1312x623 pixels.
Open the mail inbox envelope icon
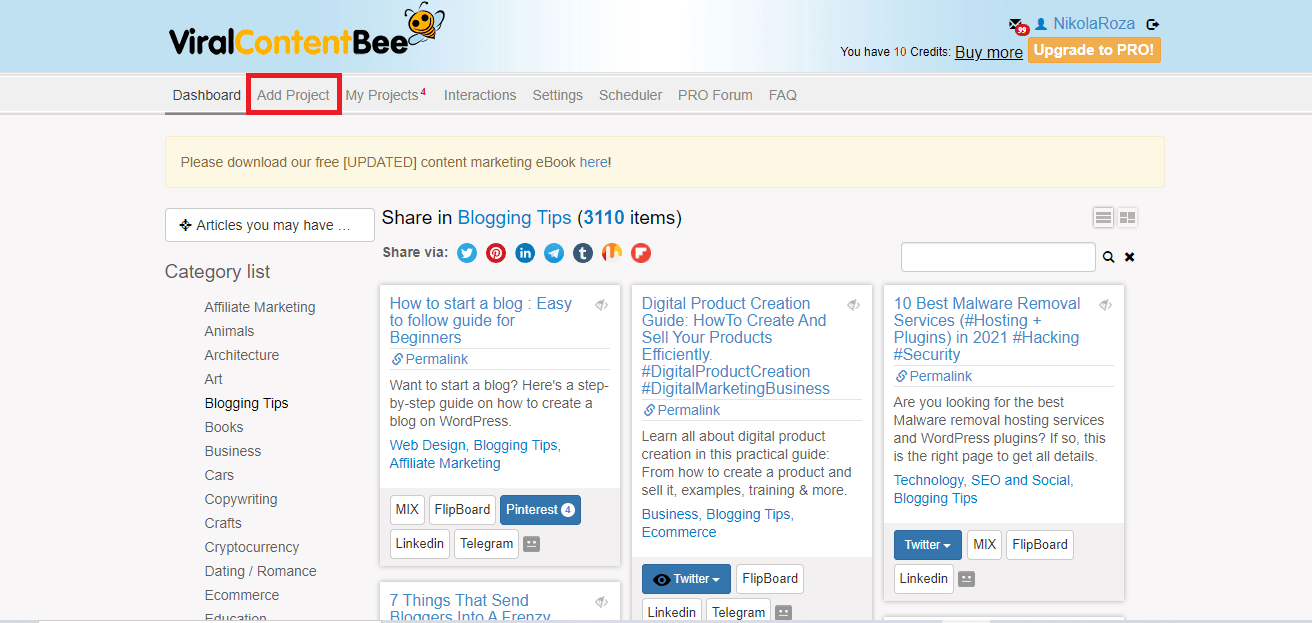tap(1016, 24)
